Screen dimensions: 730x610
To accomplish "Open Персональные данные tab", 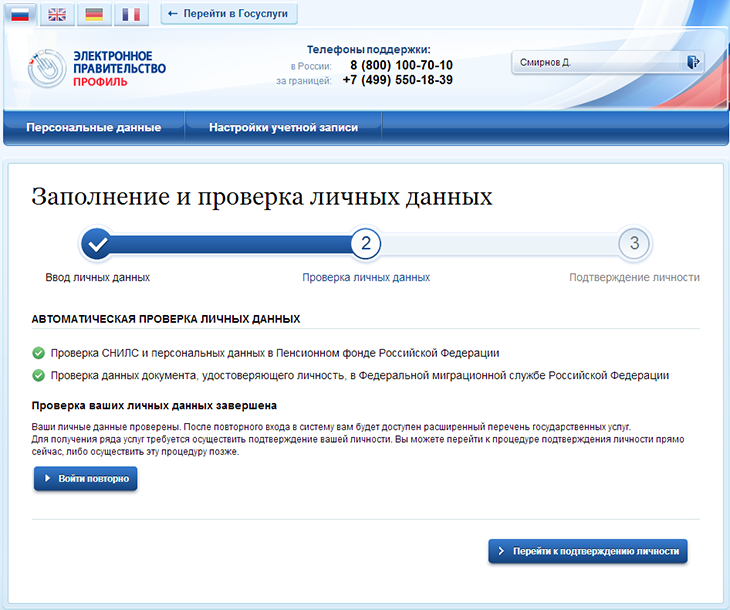I will 94,128.
